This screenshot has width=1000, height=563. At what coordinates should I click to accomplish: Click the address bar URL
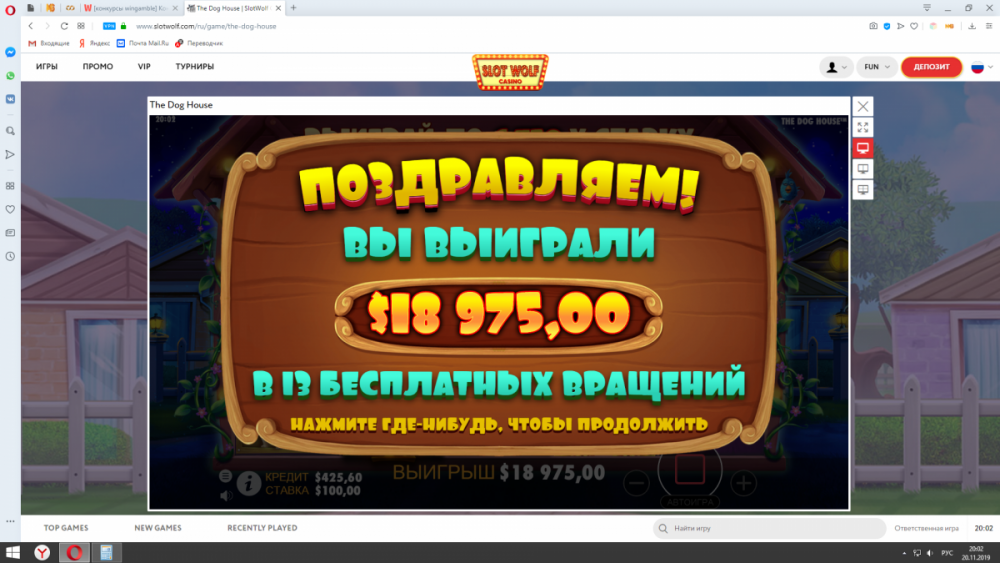(206, 26)
